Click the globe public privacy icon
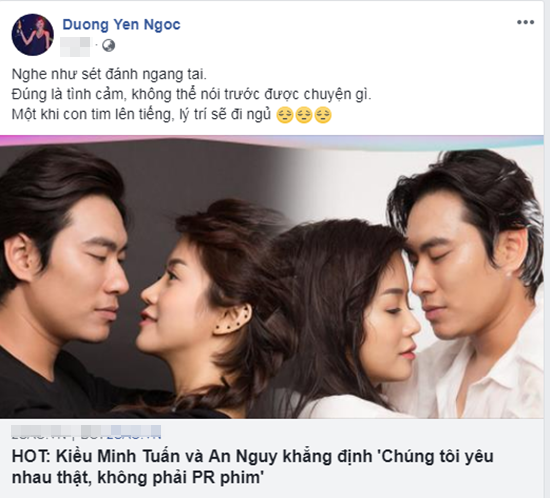The width and height of the screenshot is (550, 498). (x=108, y=46)
